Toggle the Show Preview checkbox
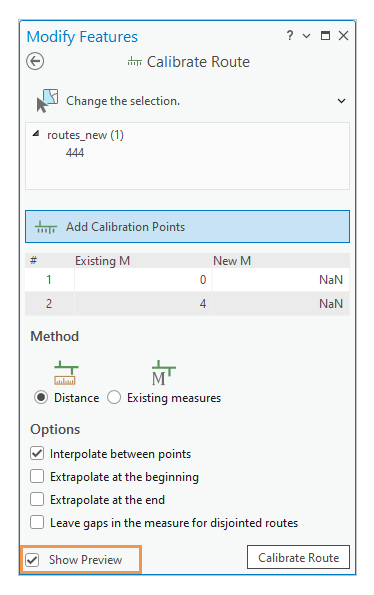 (32, 560)
